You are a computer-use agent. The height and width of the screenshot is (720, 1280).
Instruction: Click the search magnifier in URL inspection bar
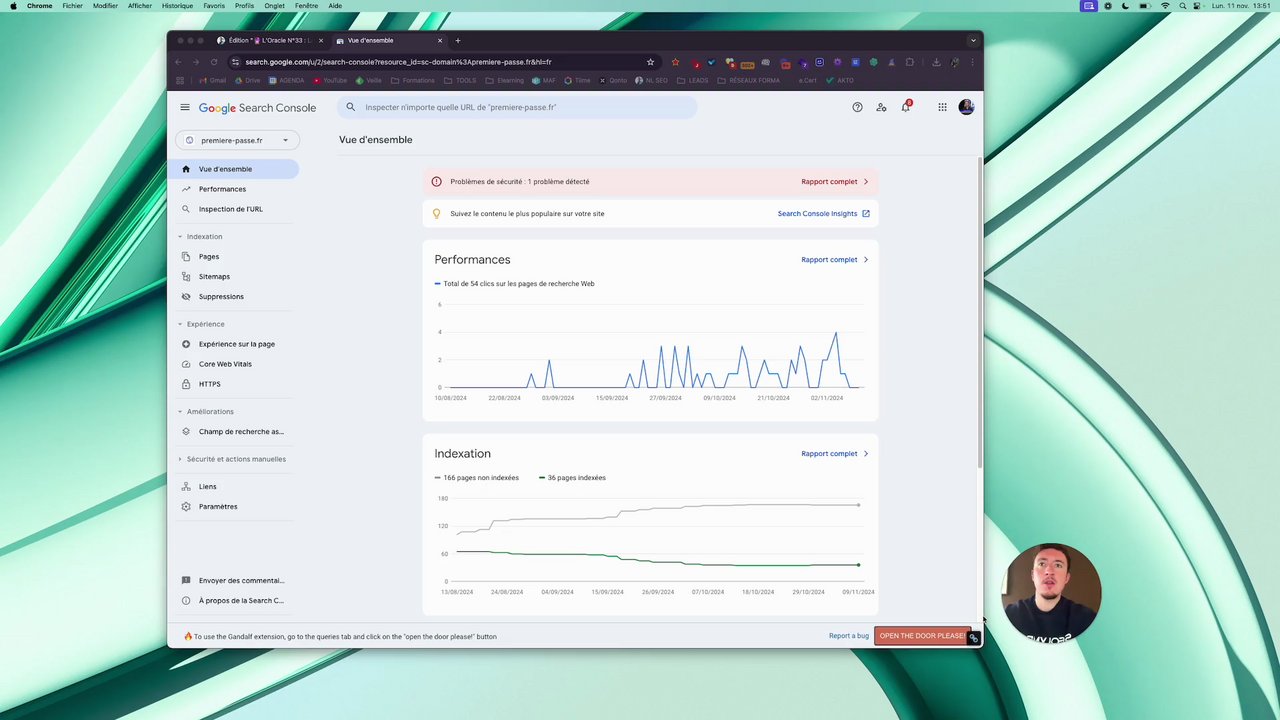351,107
